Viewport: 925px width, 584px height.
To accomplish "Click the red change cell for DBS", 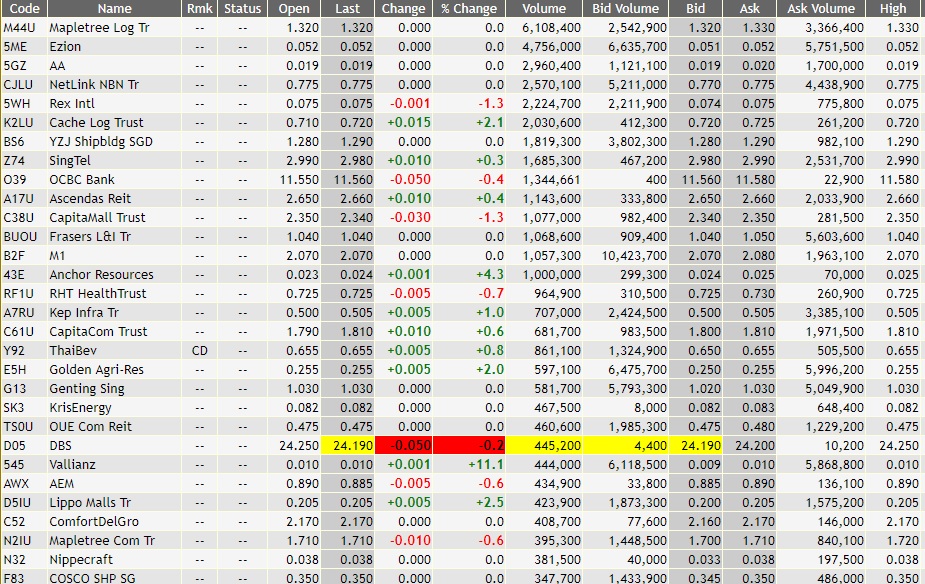I will 402,446.
